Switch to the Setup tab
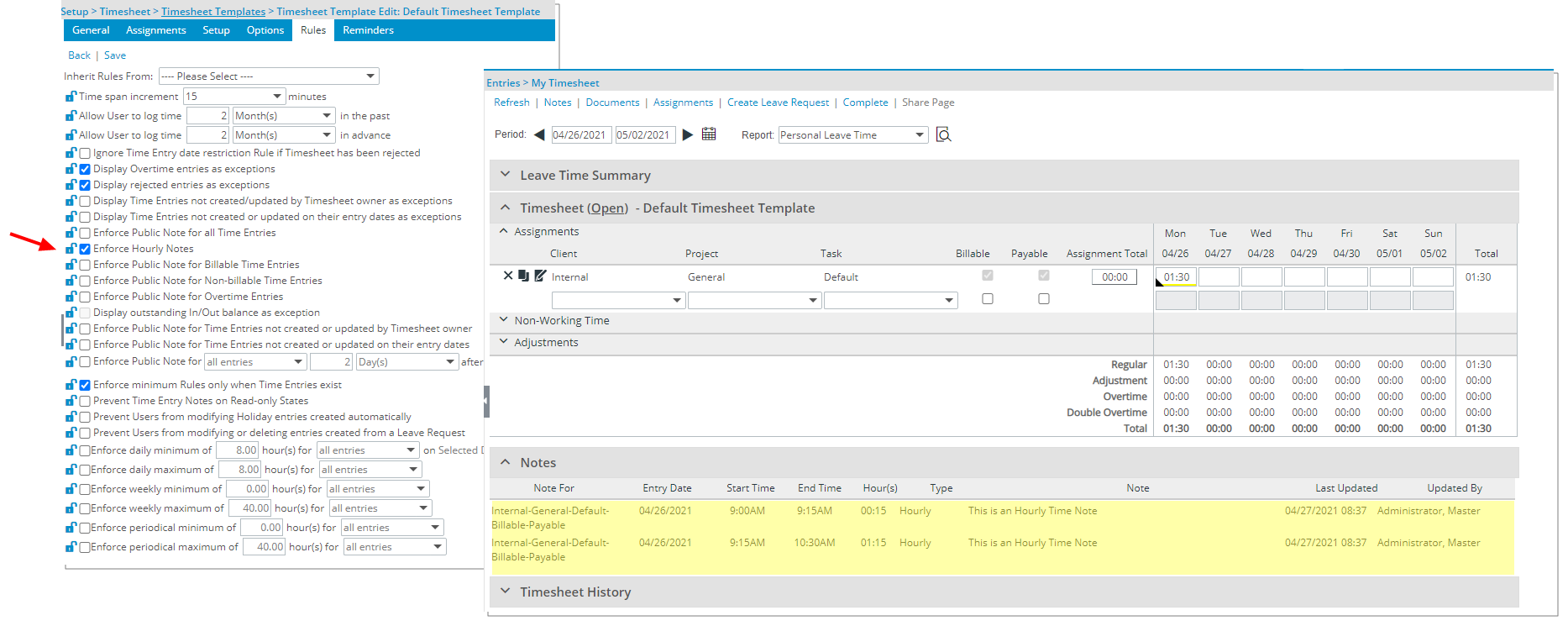The height and width of the screenshot is (626, 1568). (216, 30)
